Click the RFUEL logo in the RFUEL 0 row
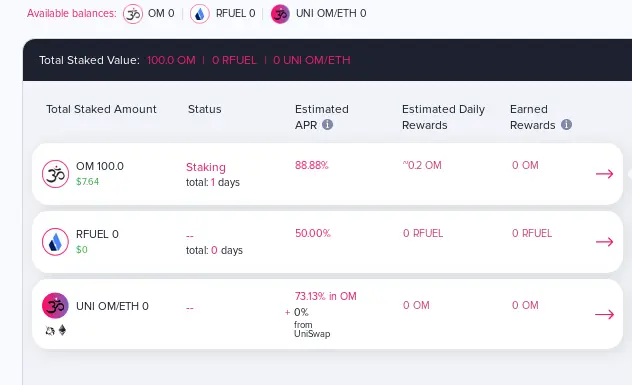Image resolution: width=632 pixels, height=385 pixels. click(x=56, y=242)
